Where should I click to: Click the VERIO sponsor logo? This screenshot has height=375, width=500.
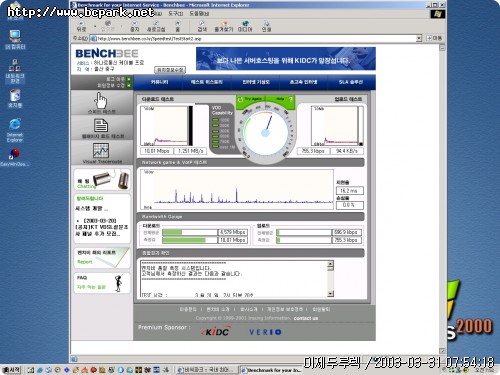[x=265, y=332]
